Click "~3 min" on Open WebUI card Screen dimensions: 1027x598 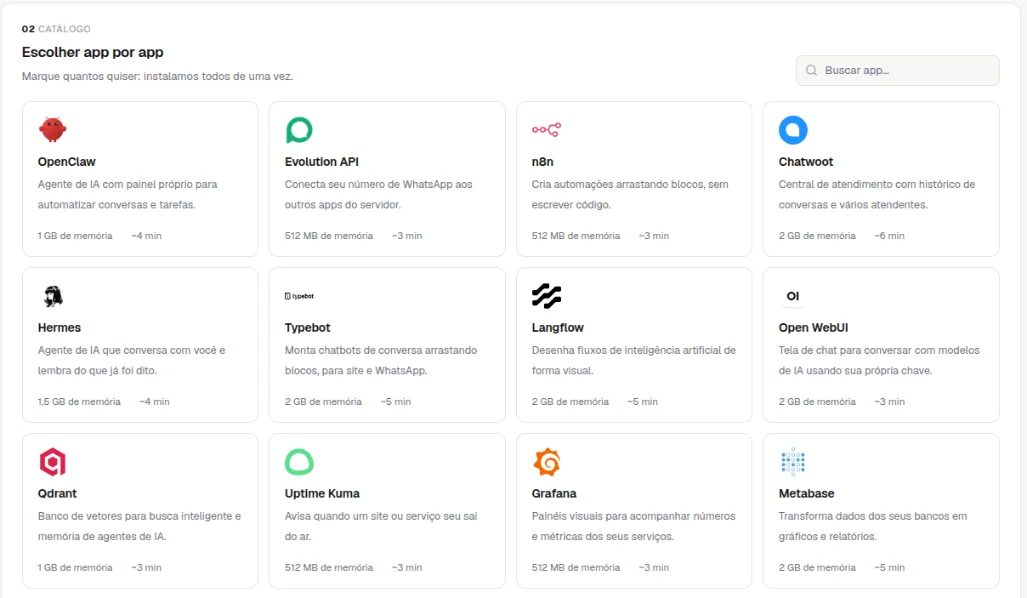tap(889, 402)
